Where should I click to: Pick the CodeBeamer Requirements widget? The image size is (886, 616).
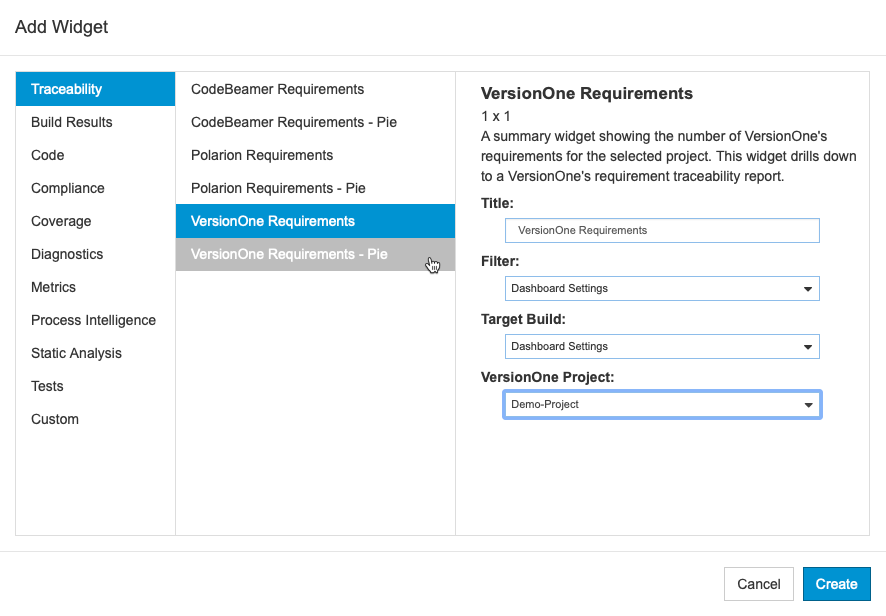[315, 89]
